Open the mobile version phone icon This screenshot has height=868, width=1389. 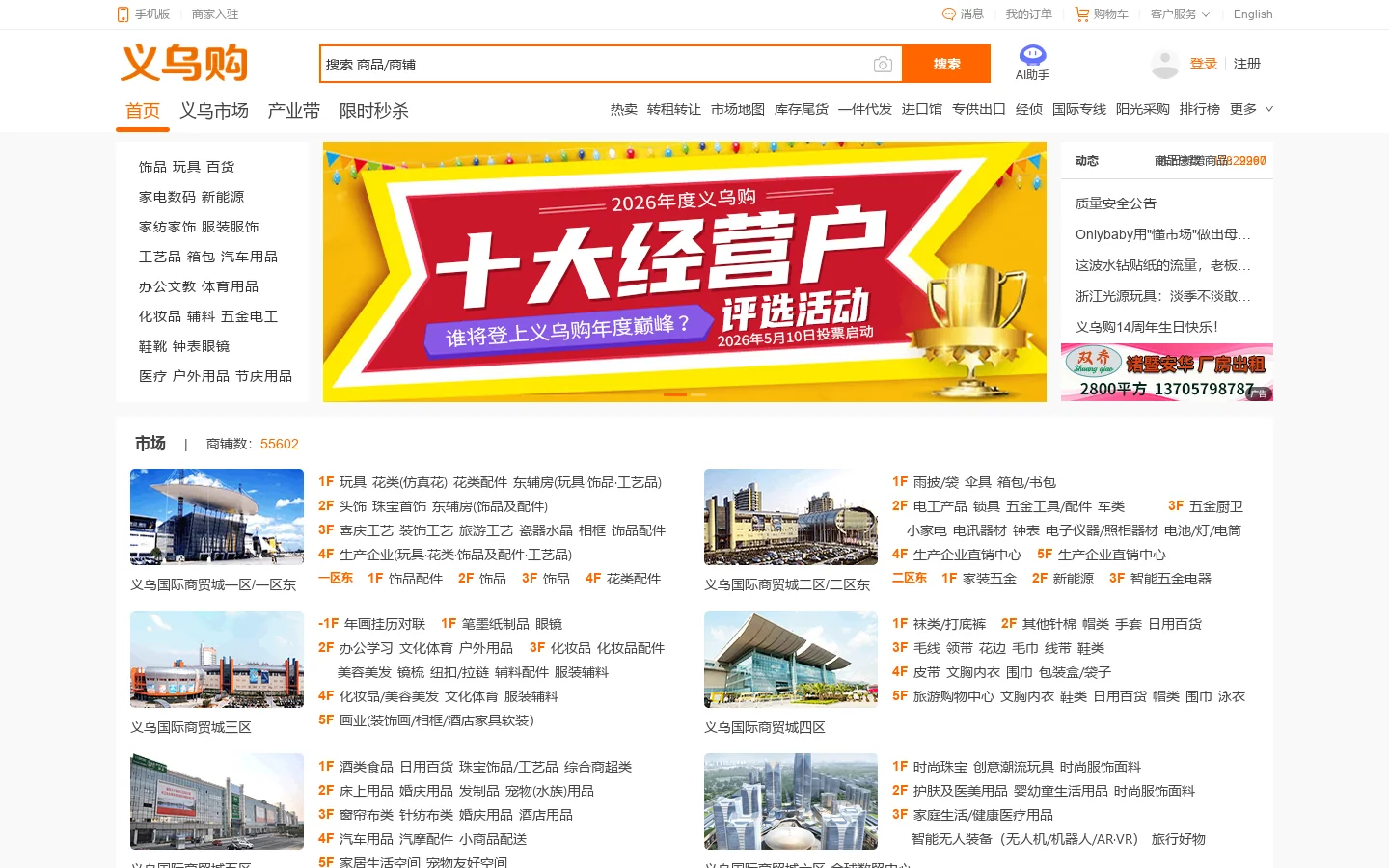tap(123, 14)
